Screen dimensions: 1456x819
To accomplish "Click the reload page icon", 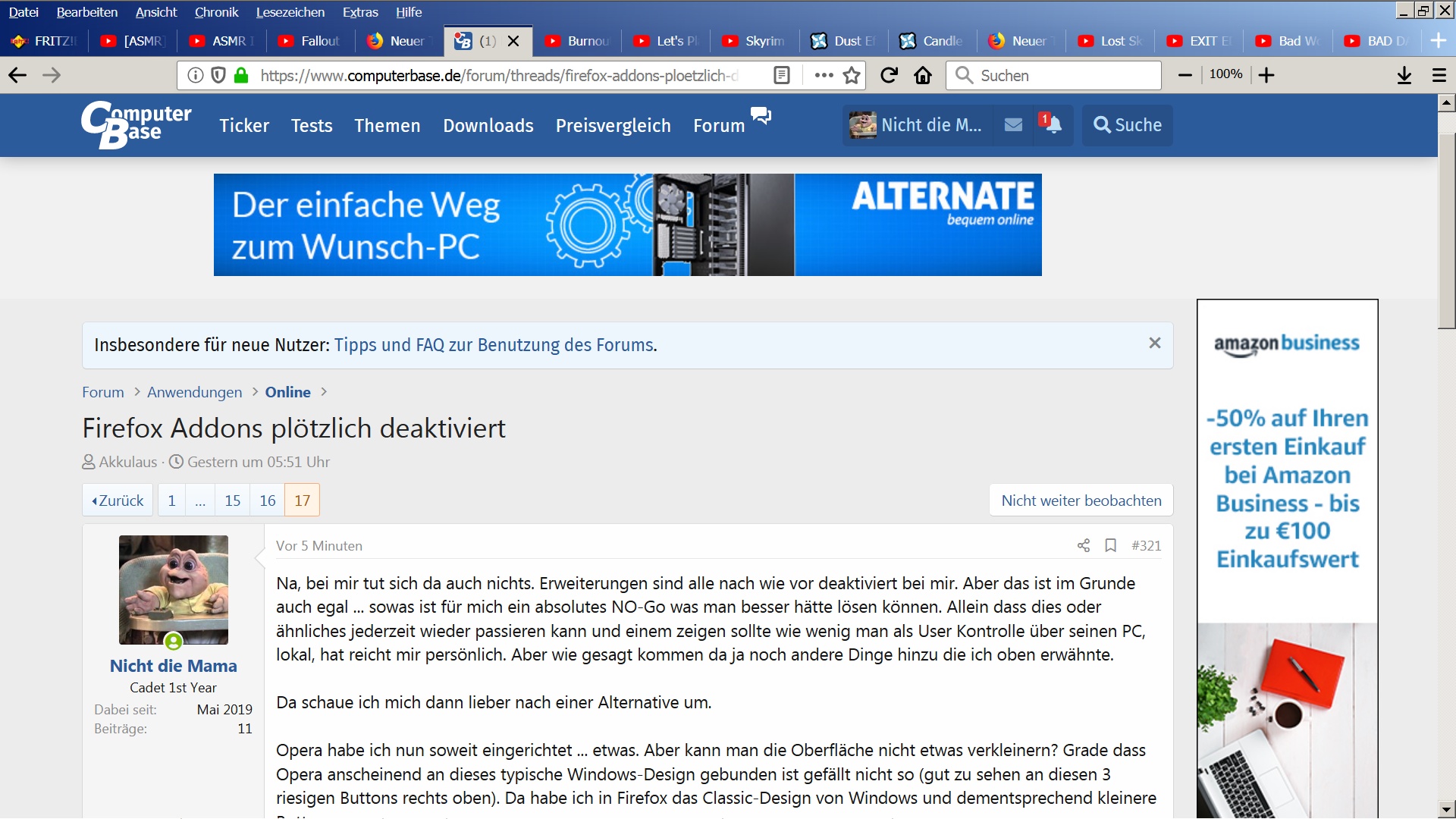I will pos(889,75).
